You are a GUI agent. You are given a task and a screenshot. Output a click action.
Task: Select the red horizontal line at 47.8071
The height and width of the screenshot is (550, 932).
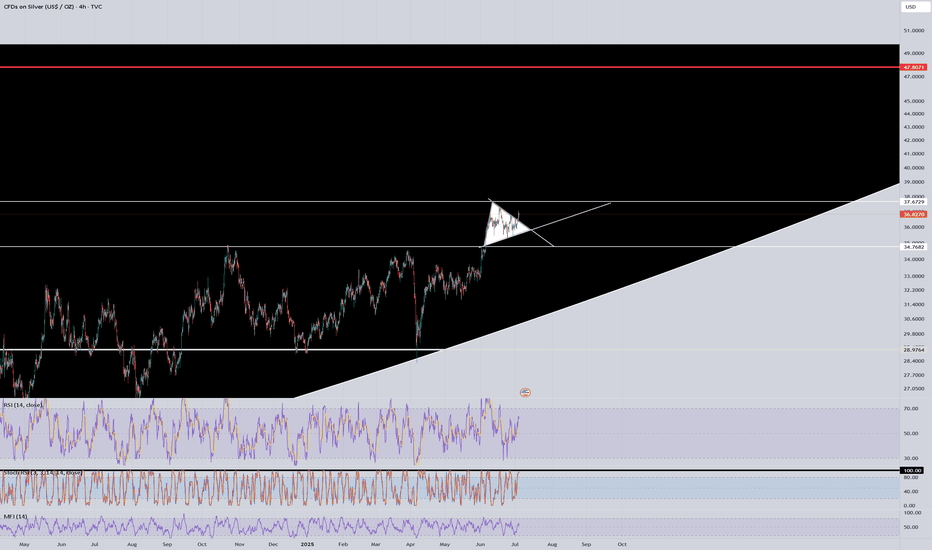(x=449, y=67)
